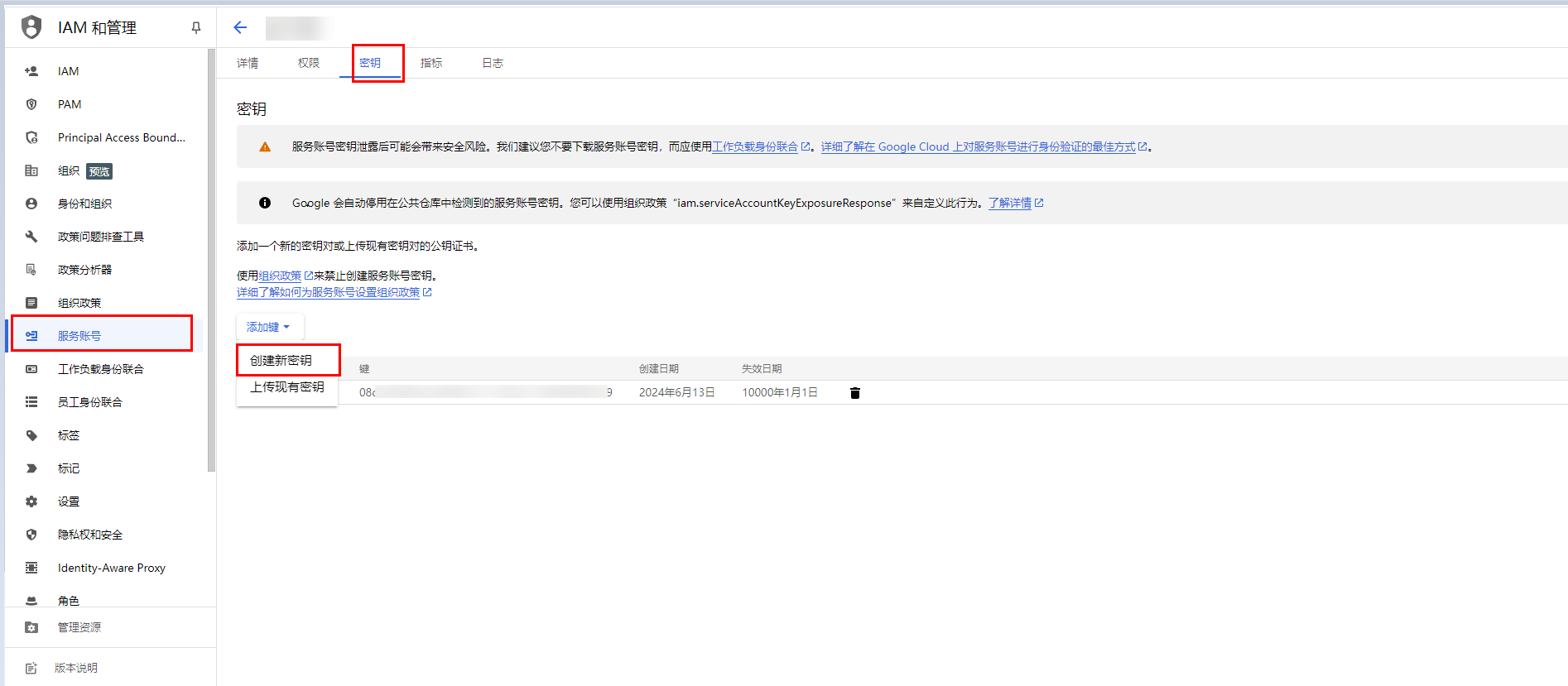Pin the IAM navigation panel

[x=196, y=27]
